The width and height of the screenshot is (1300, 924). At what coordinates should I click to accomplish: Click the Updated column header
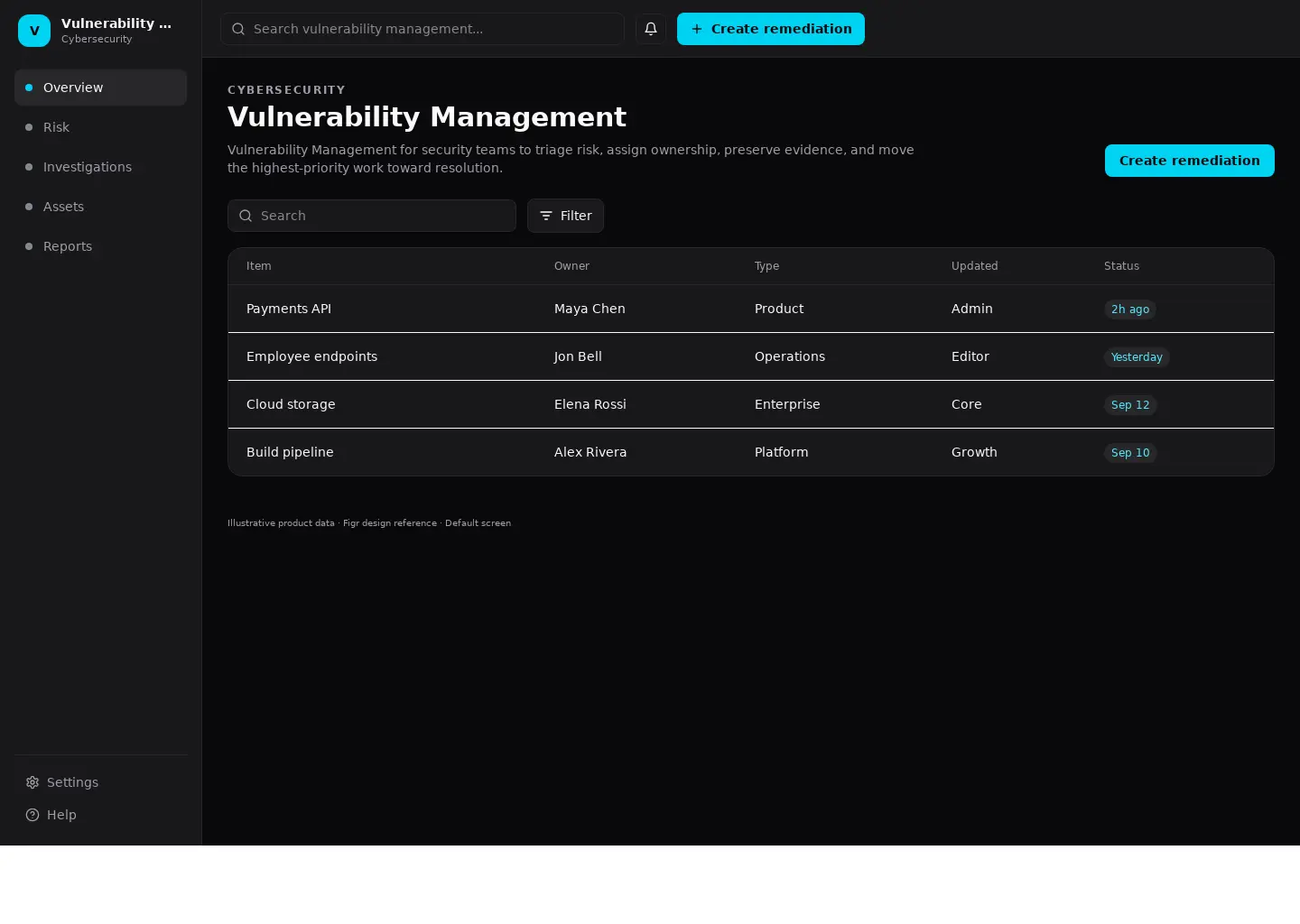(975, 266)
